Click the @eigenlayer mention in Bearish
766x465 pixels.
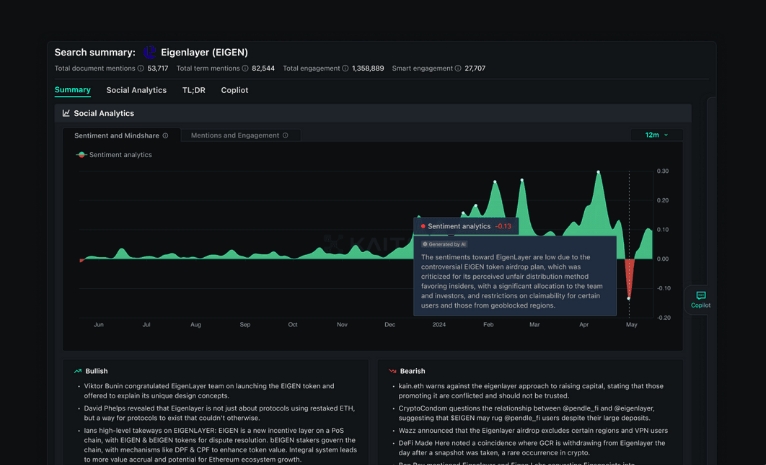point(634,408)
